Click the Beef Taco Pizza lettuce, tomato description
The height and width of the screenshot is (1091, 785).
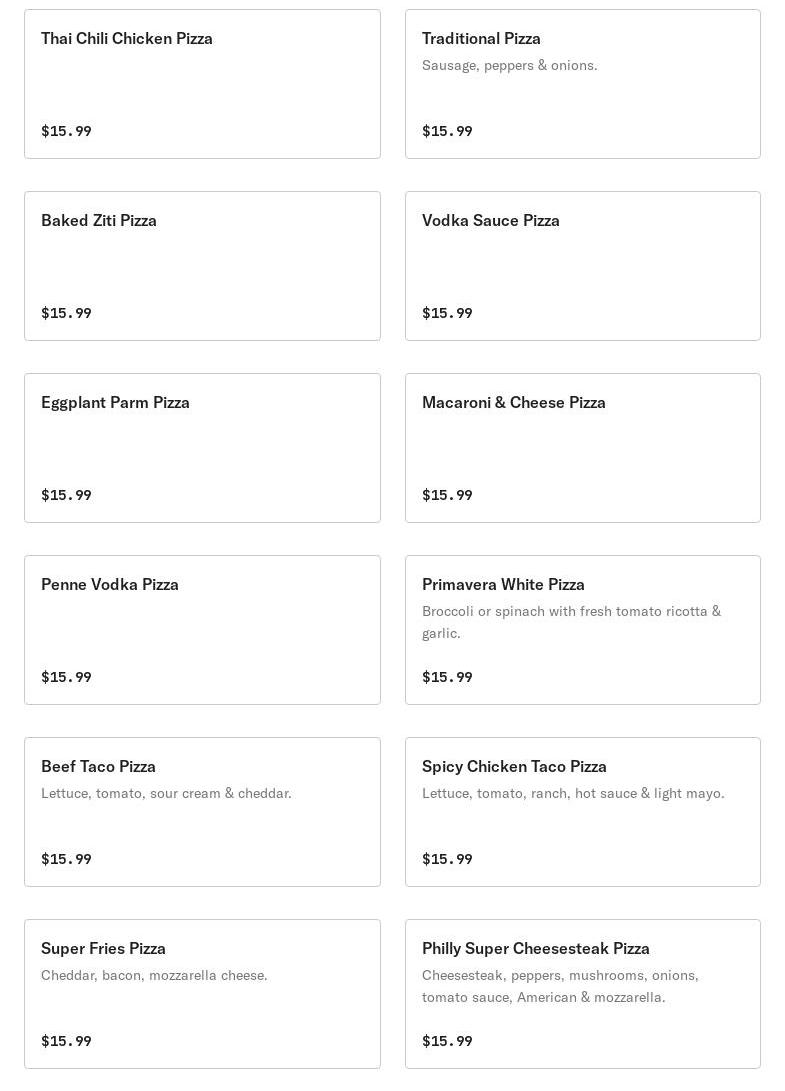[166, 793]
